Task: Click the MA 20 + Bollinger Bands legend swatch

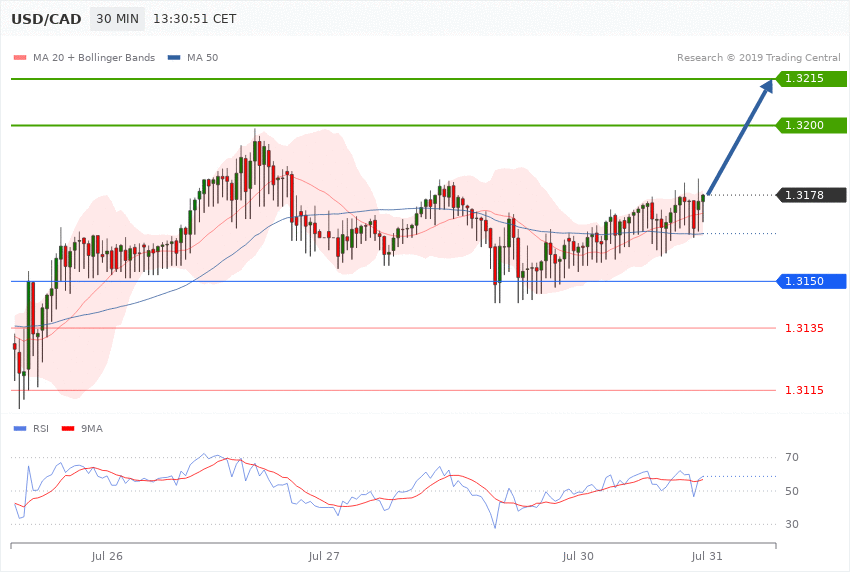Action: [20, 57]
